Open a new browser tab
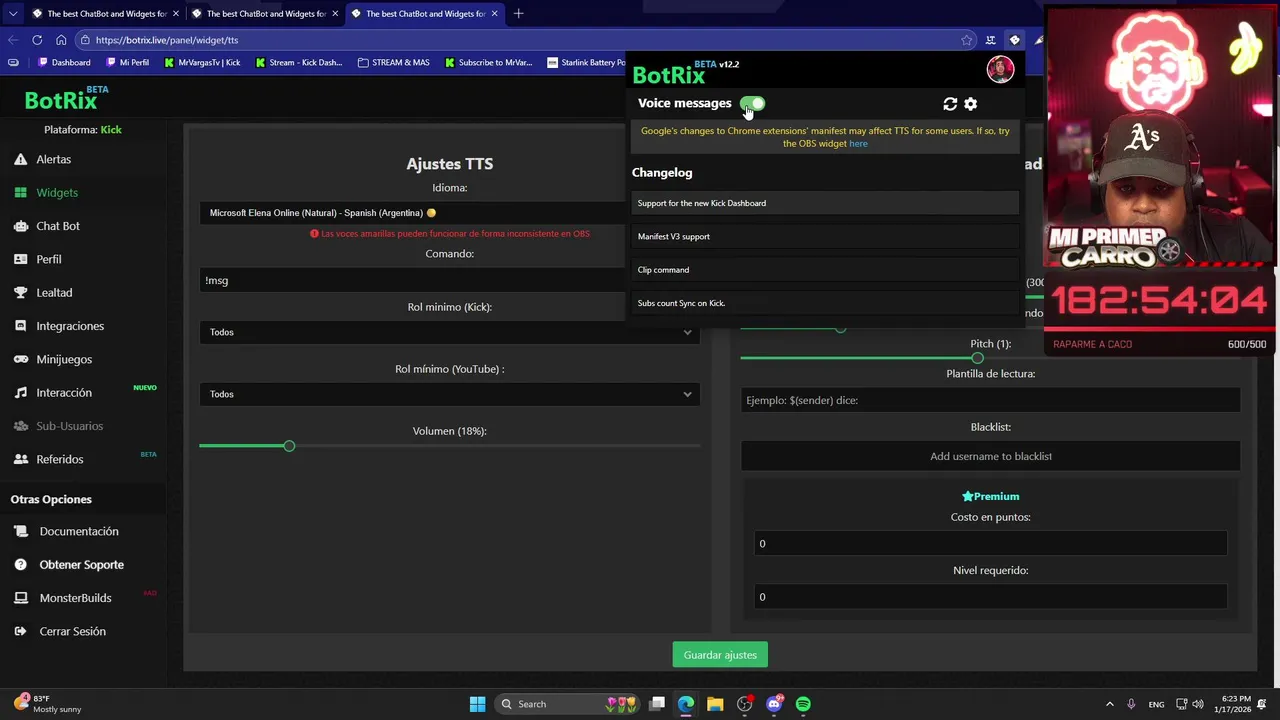This screenshot has height=720, width=1280. point(518,14)
